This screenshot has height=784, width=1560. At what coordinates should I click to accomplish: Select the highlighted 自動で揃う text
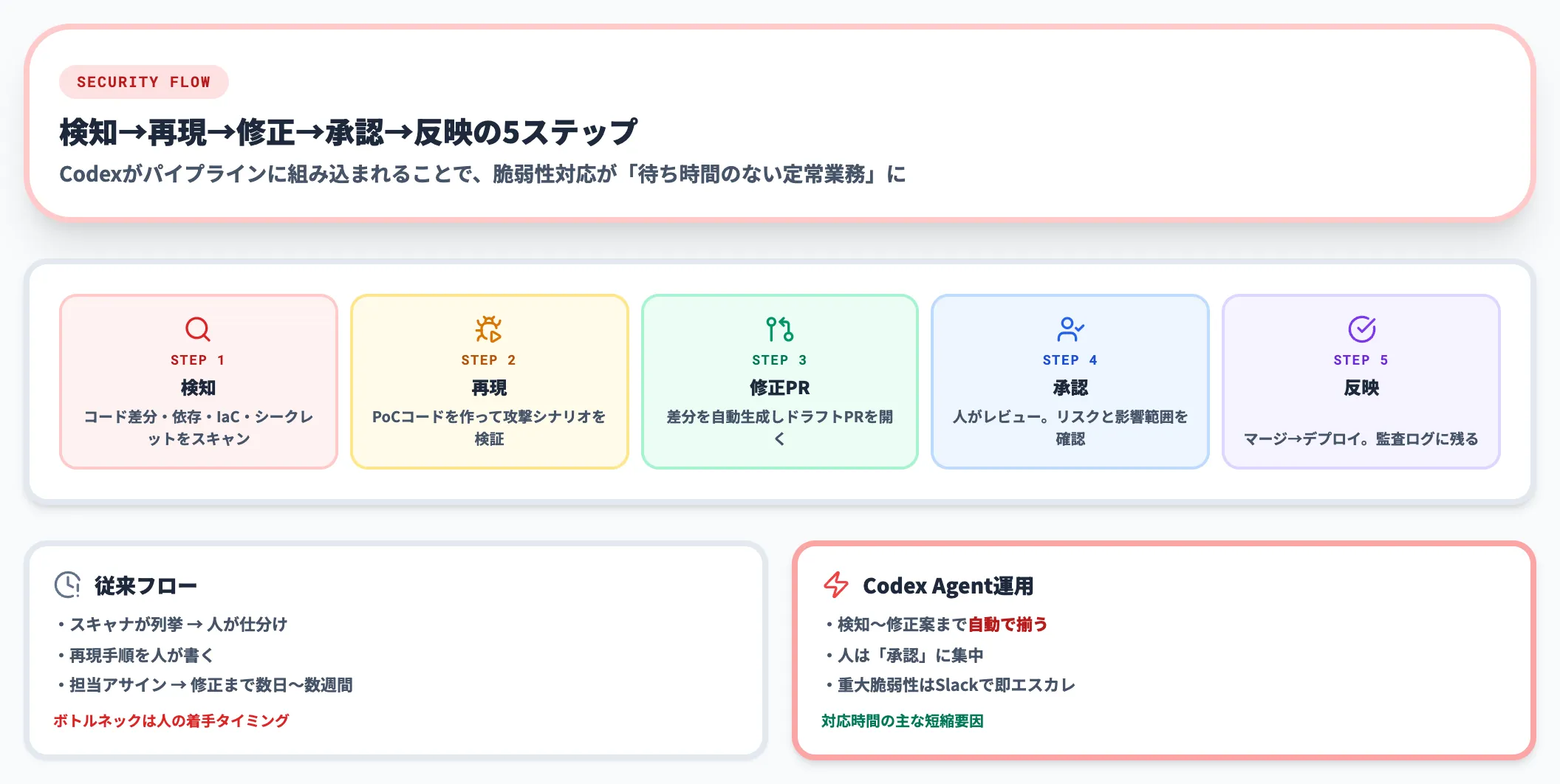pyautogui.click(x=1009, y=624)
